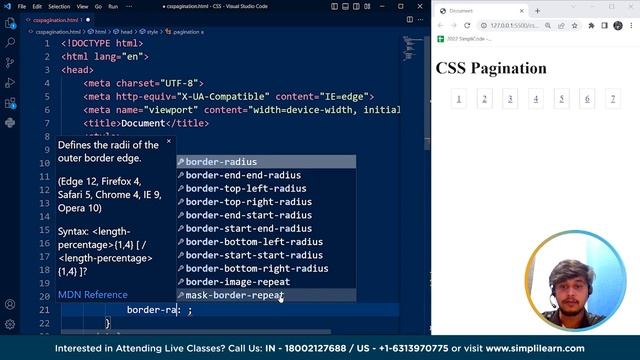Open the Extensions view
640x360 pixels.
point(10,103)
